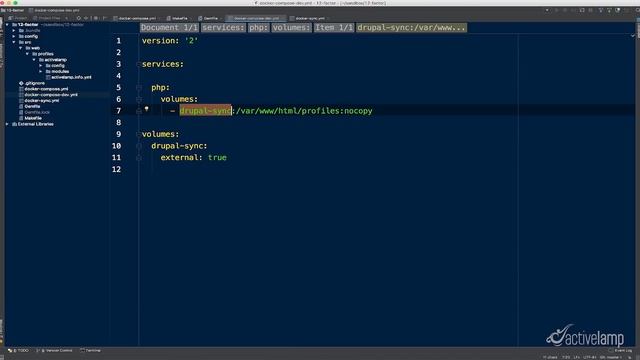Click the Project view selector
This screenshot has height=360, width=640.
[18, 18]
